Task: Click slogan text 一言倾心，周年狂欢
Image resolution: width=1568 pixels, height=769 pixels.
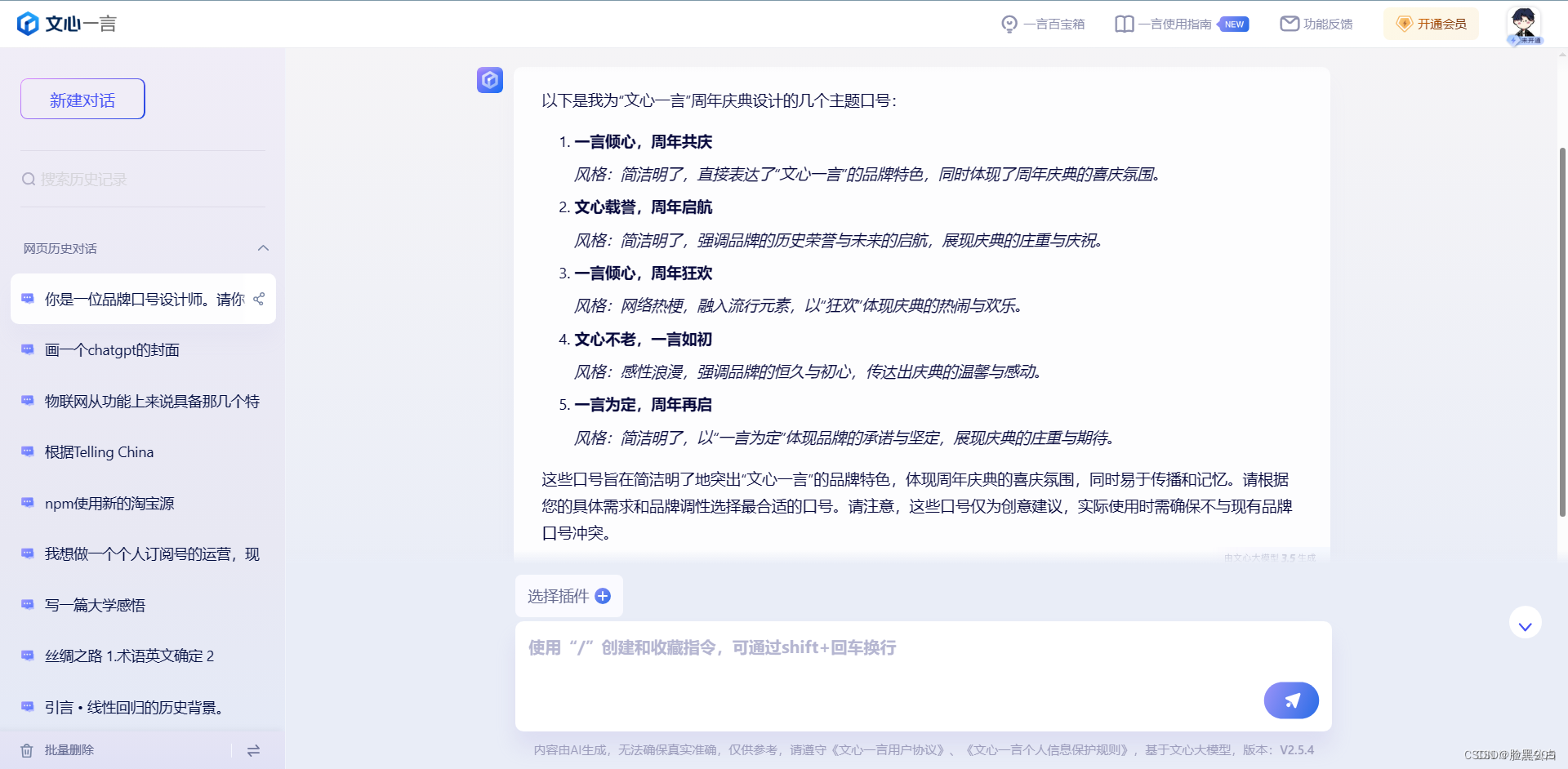Action: point(644,273)
